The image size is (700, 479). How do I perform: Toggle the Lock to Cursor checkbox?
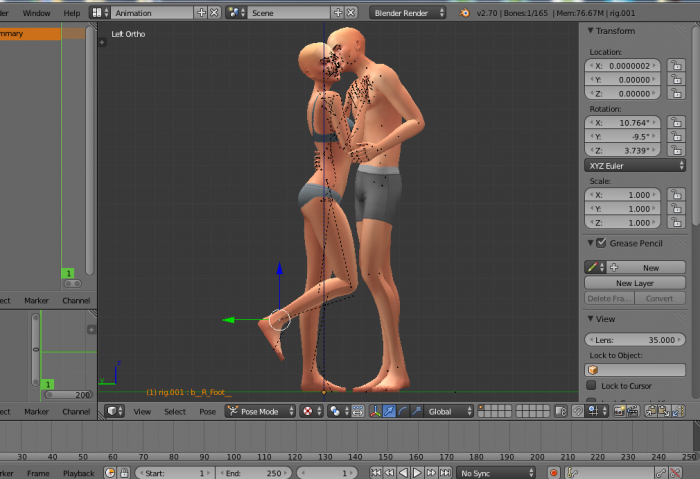[592, 385]
